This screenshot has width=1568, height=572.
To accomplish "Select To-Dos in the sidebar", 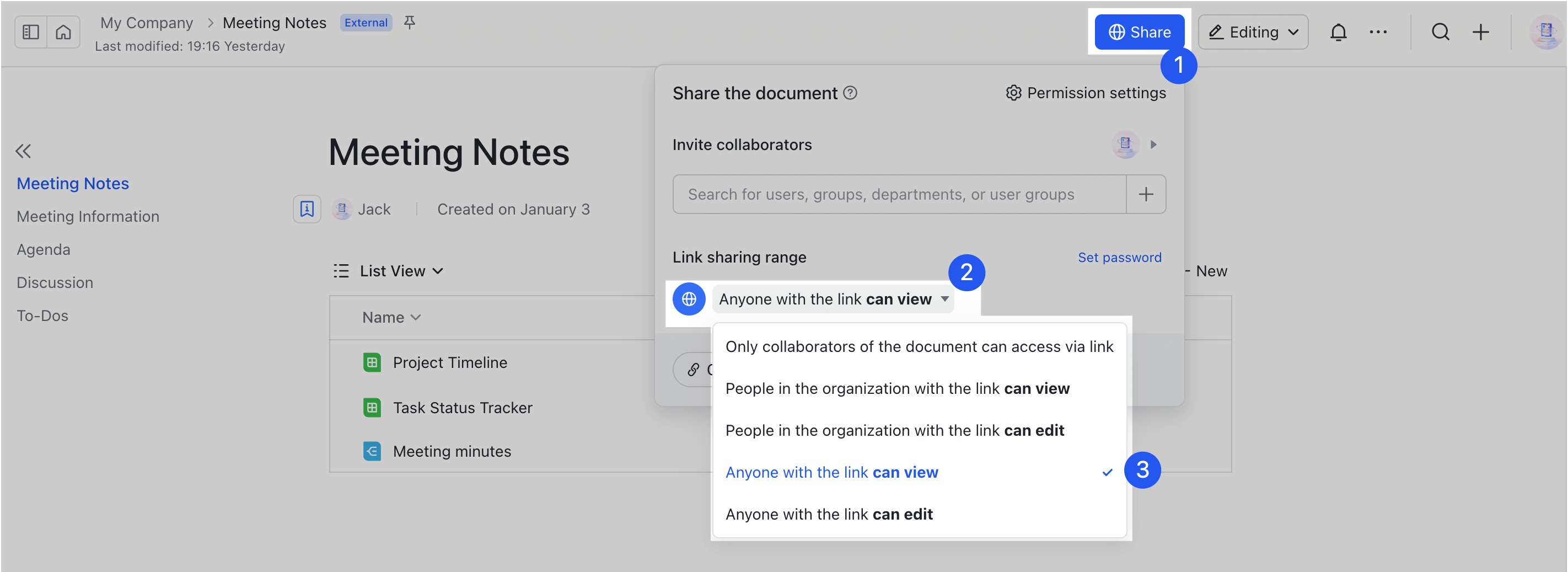I will 42,315.
